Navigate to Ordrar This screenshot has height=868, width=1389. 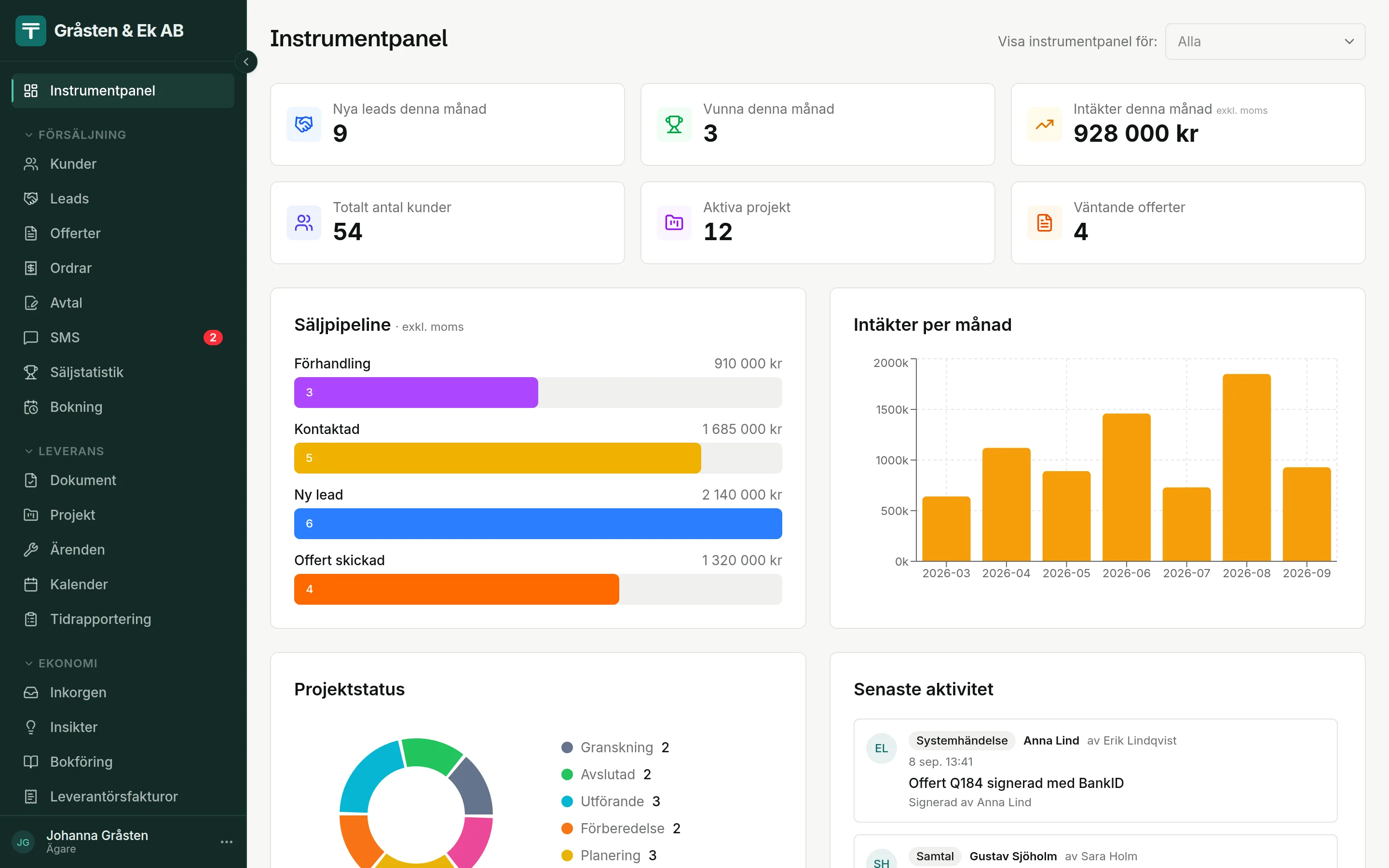click(x=123, y=268)
